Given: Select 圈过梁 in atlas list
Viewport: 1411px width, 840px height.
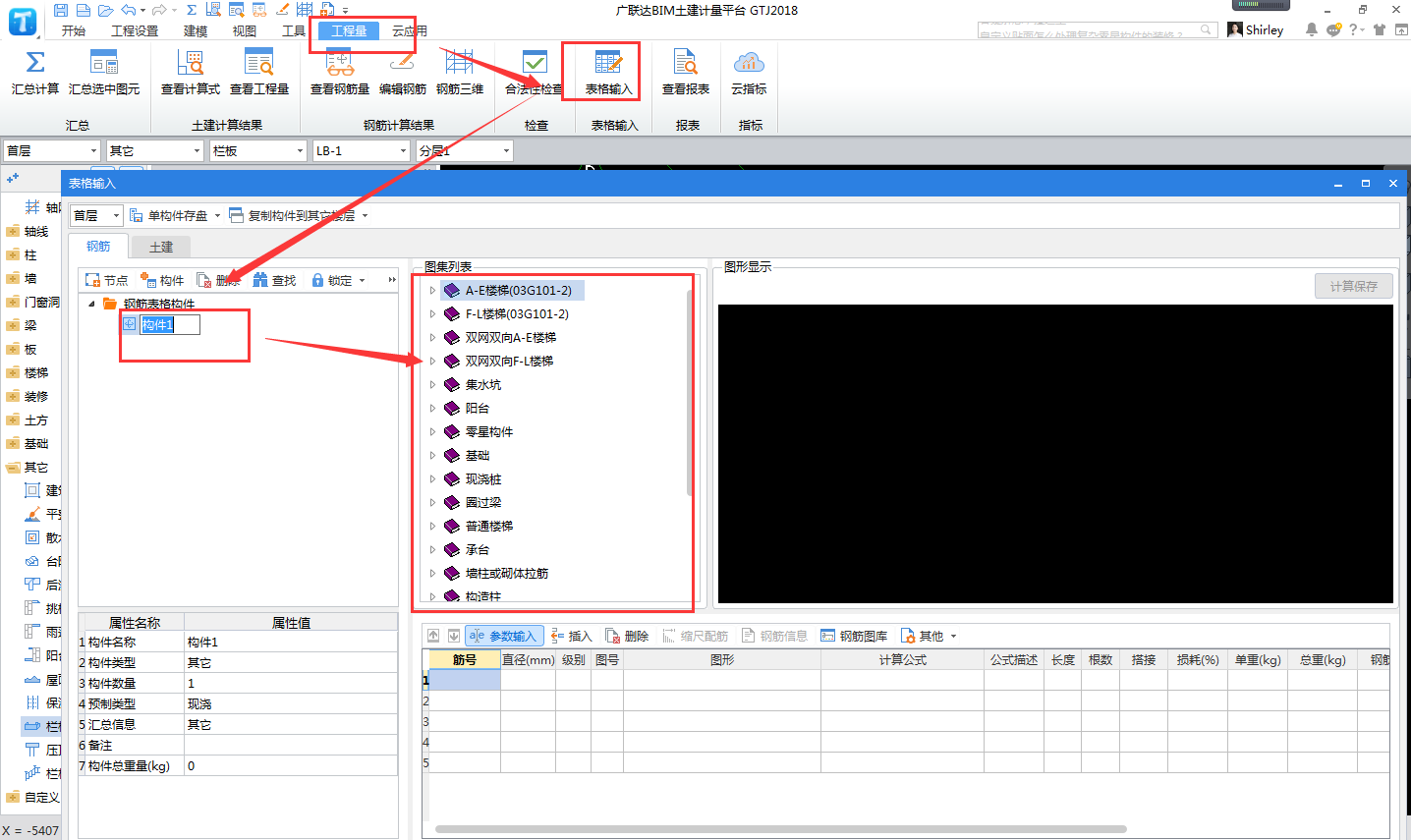Looking at the screenshot, I should pos(482,502).
